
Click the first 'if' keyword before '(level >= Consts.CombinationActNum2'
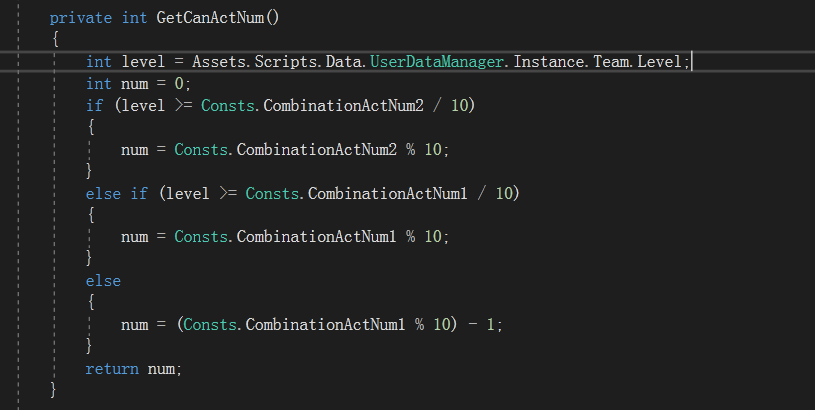[x=95, y=105]
